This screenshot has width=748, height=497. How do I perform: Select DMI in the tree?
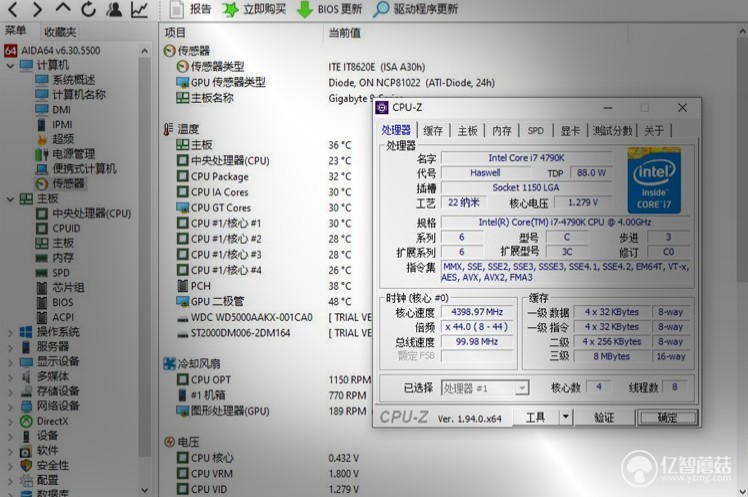pos(53,110)
